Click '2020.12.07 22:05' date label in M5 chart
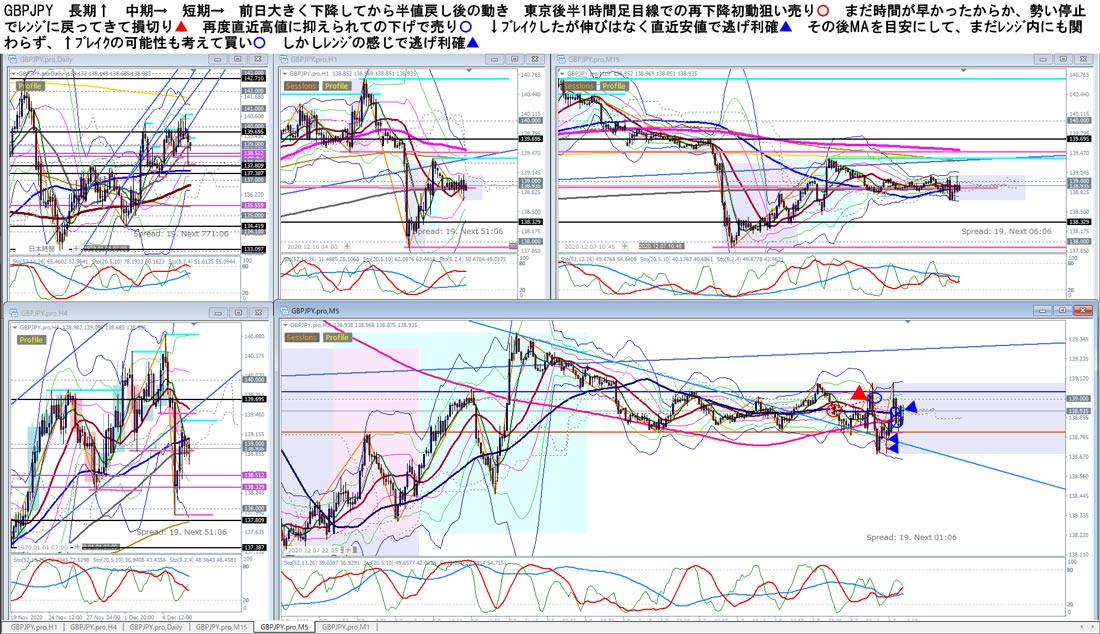This screenshot has width=1100, height=634. point(314,550)
